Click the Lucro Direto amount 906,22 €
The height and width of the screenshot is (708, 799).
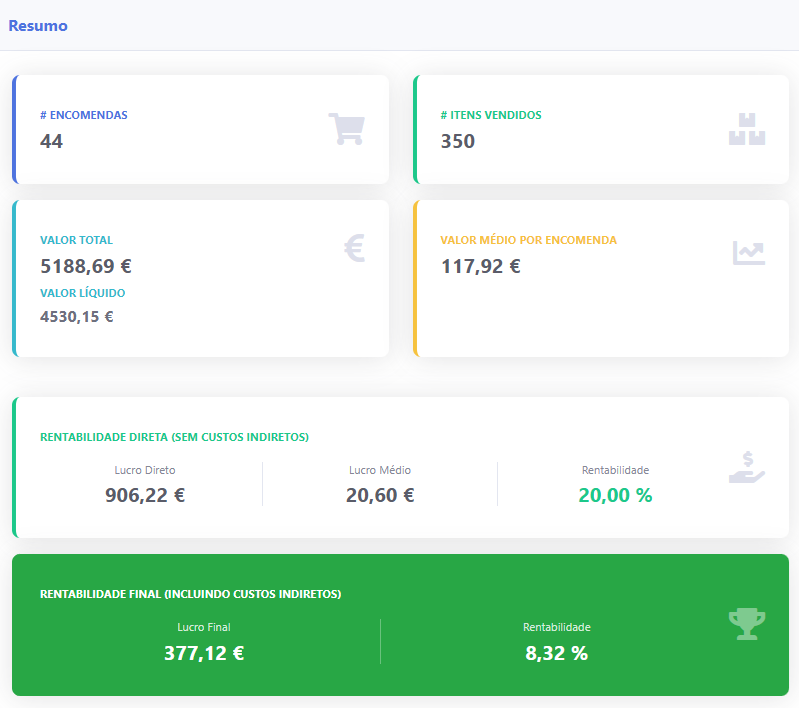tap(145, 494)
